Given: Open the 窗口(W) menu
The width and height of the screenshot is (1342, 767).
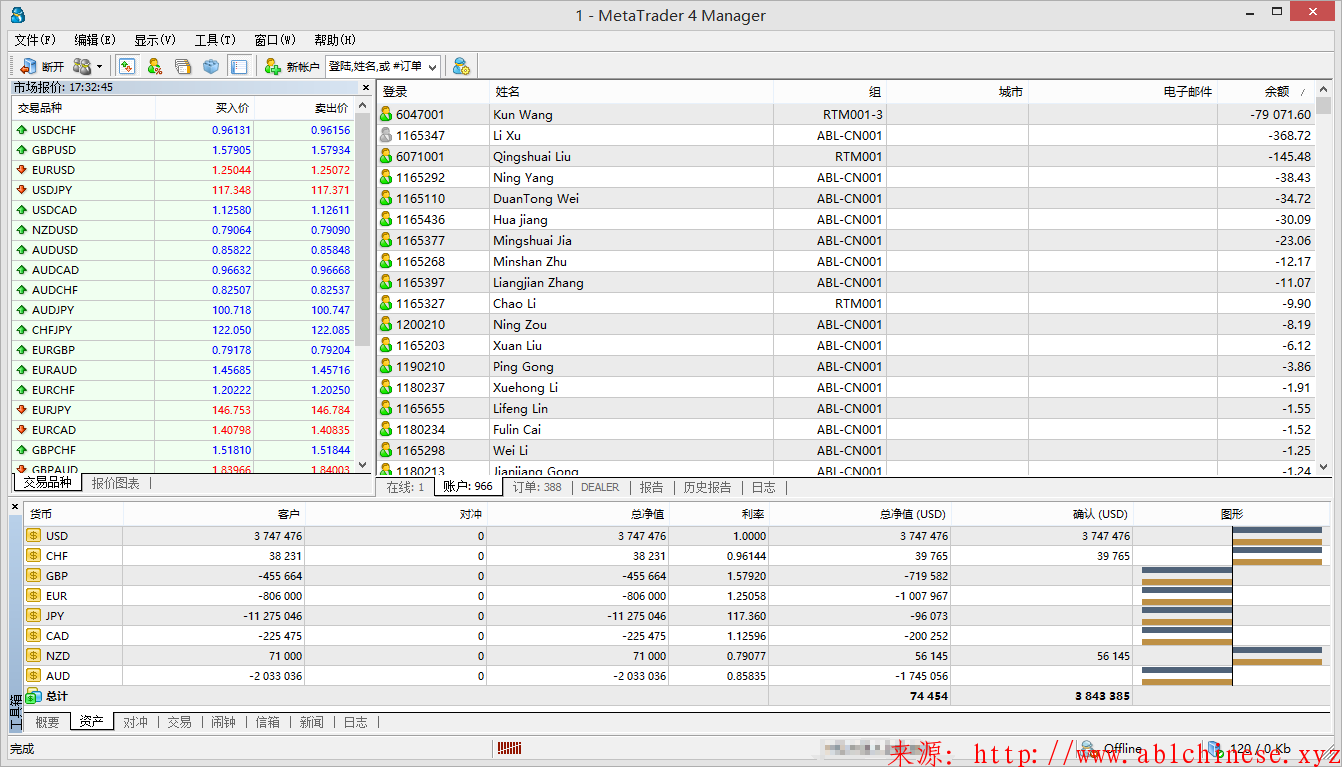Looking at the screenshot, I should pos(275,40).
